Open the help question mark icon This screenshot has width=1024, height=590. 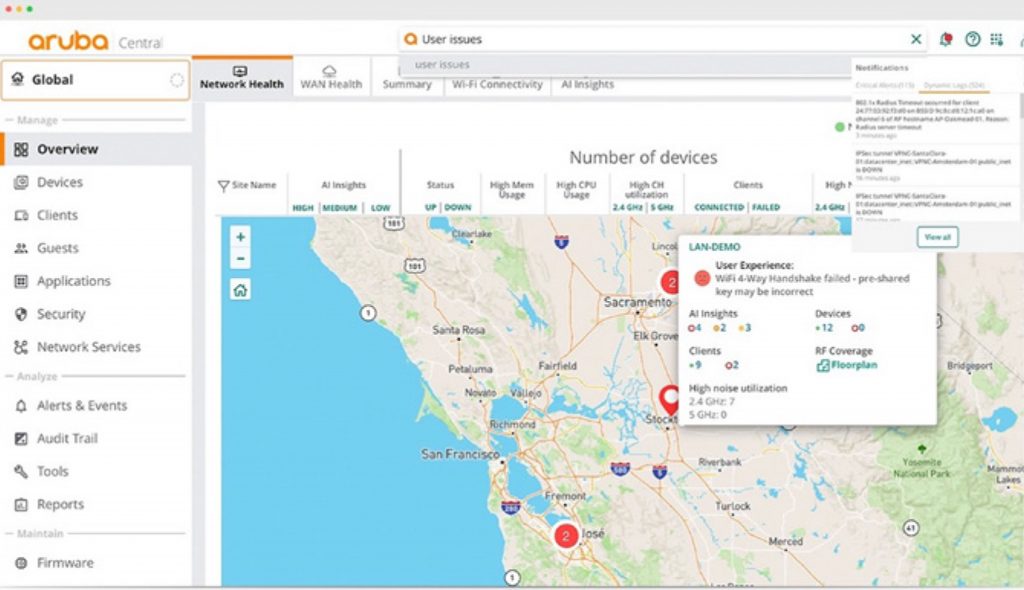point(972,39)
